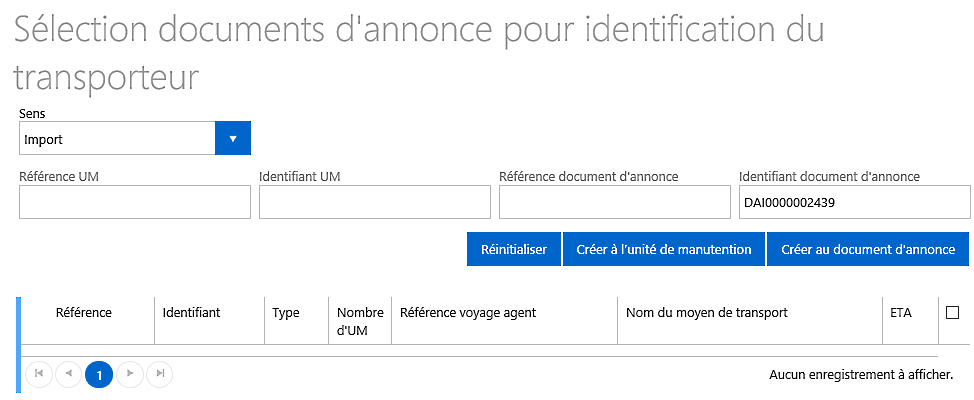This screenshot has width=974, height=400.
Task: Open the Sens dropdown arrow
Action: pyautogui.click(x=232, y=138)
